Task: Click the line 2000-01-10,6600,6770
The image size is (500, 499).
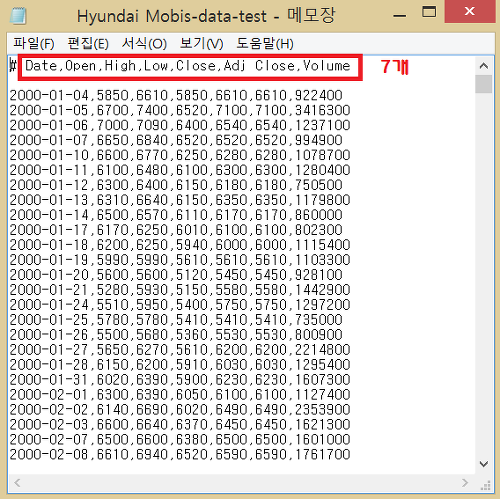Action: (180, 155)
